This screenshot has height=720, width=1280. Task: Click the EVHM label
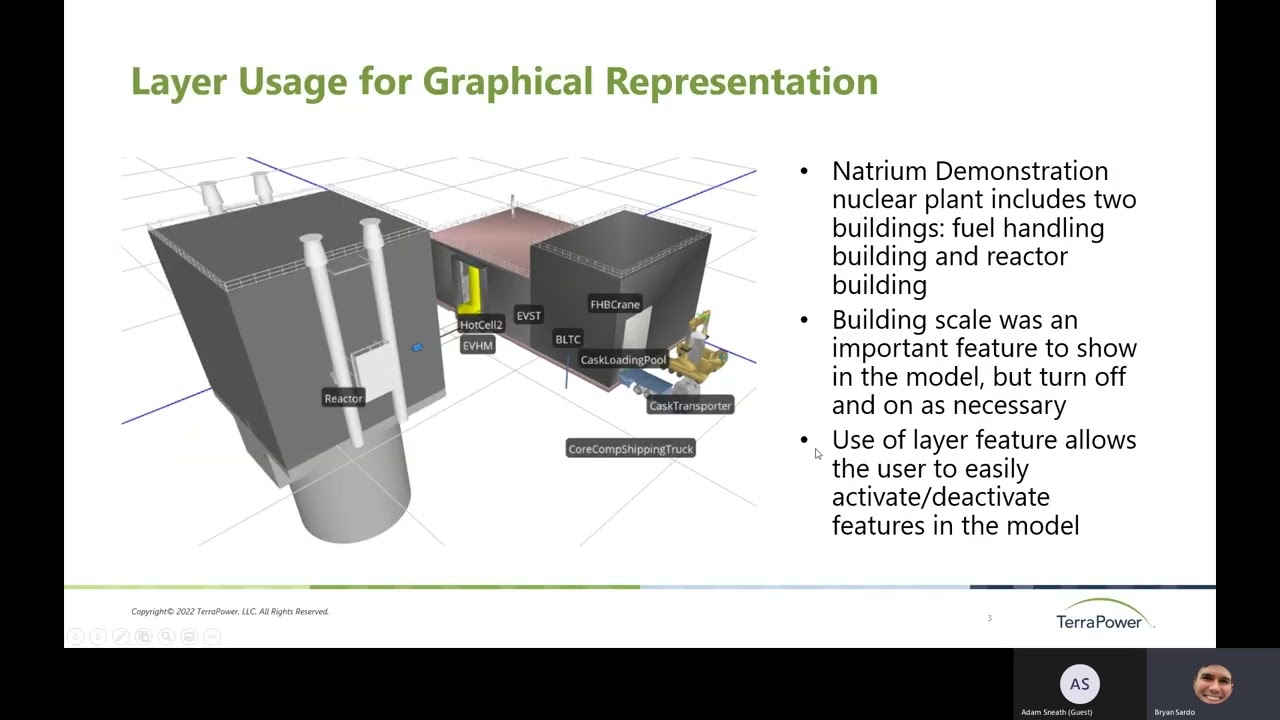pyautogui.click(x=478, y=346)
